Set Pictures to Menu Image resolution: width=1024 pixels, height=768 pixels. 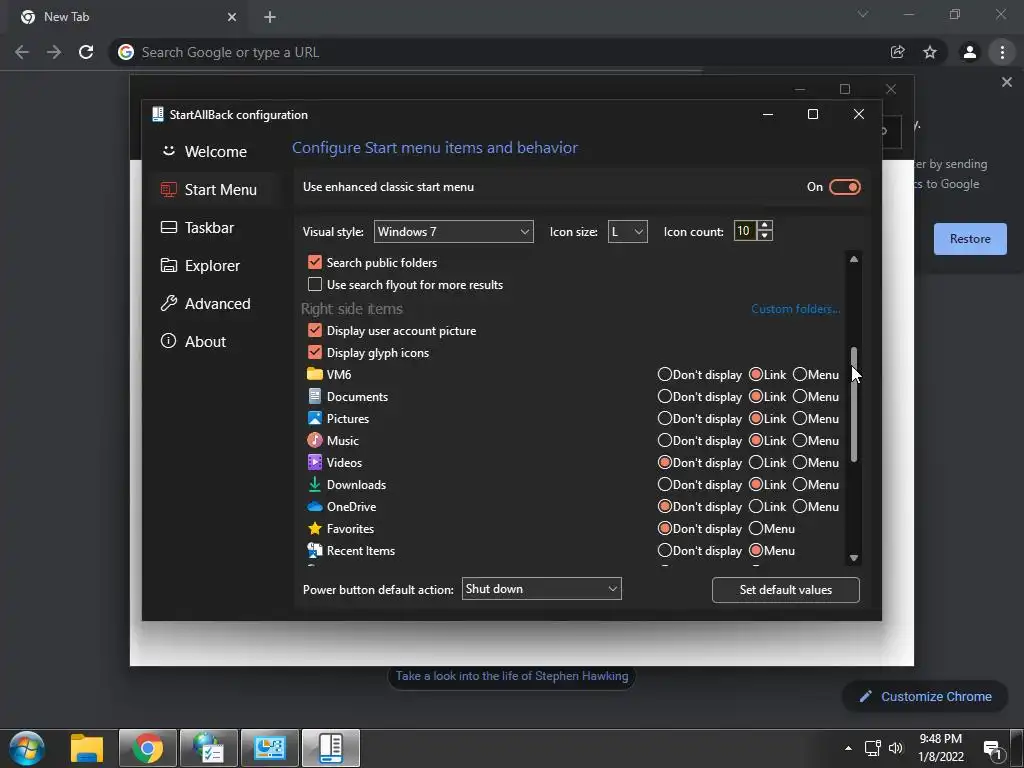[x=800, y=418]
